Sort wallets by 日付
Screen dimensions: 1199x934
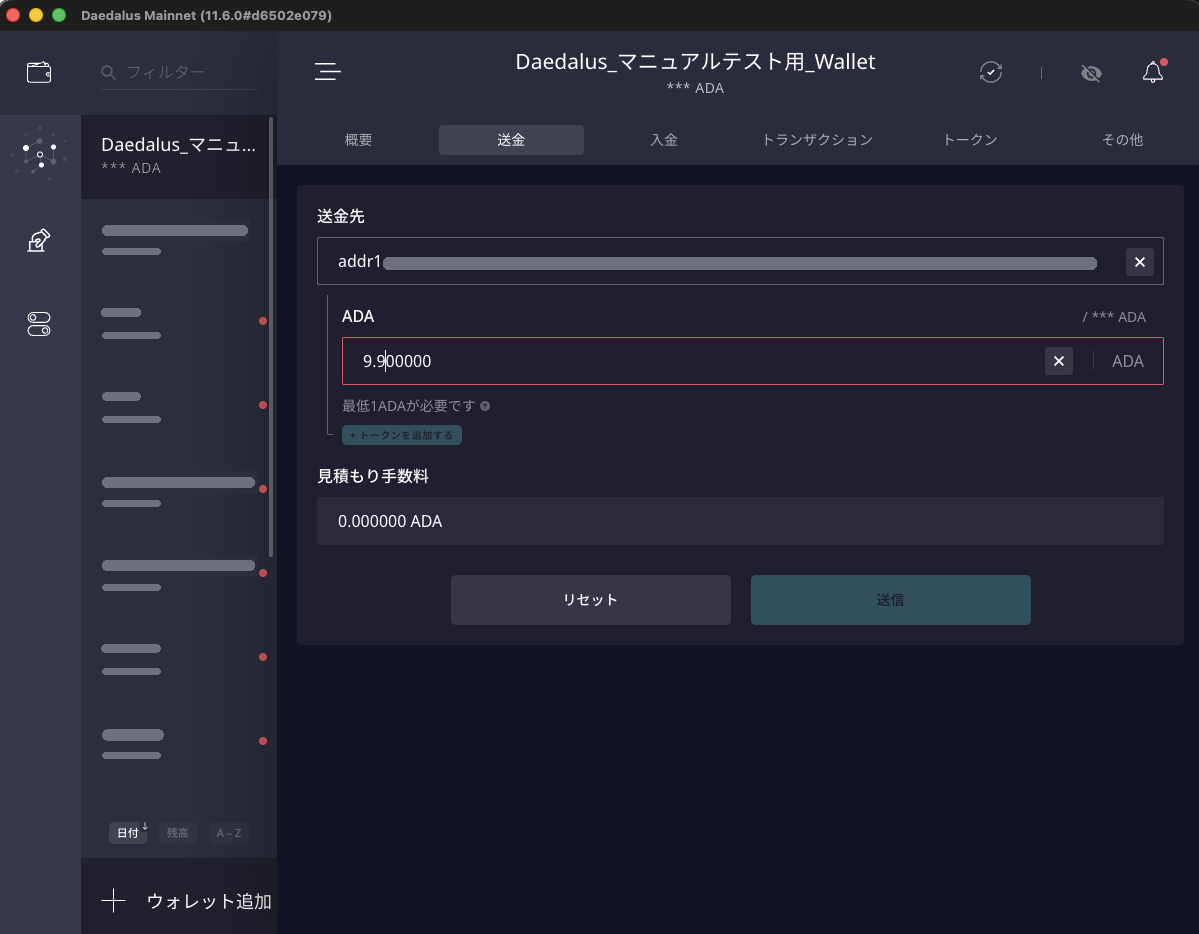coord(128,833)
